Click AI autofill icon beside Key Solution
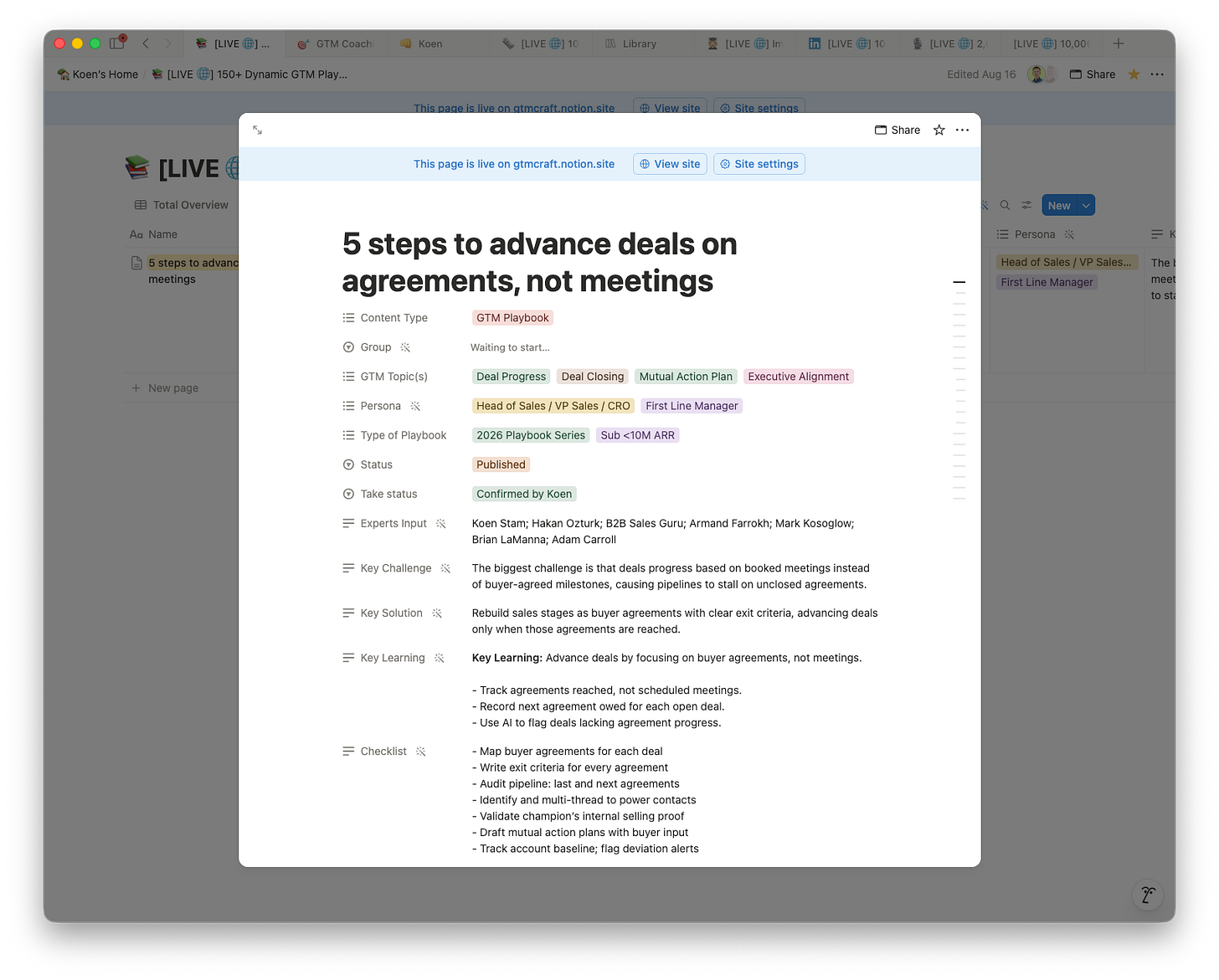 pyautogui.click(x=437, y=613)
